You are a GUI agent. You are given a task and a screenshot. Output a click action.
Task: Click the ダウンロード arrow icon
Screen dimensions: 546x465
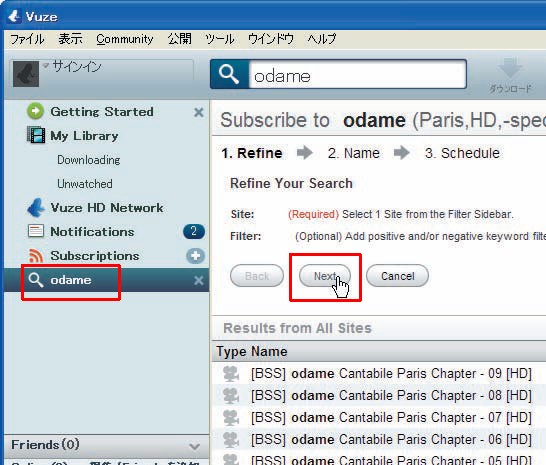[510, 68]
